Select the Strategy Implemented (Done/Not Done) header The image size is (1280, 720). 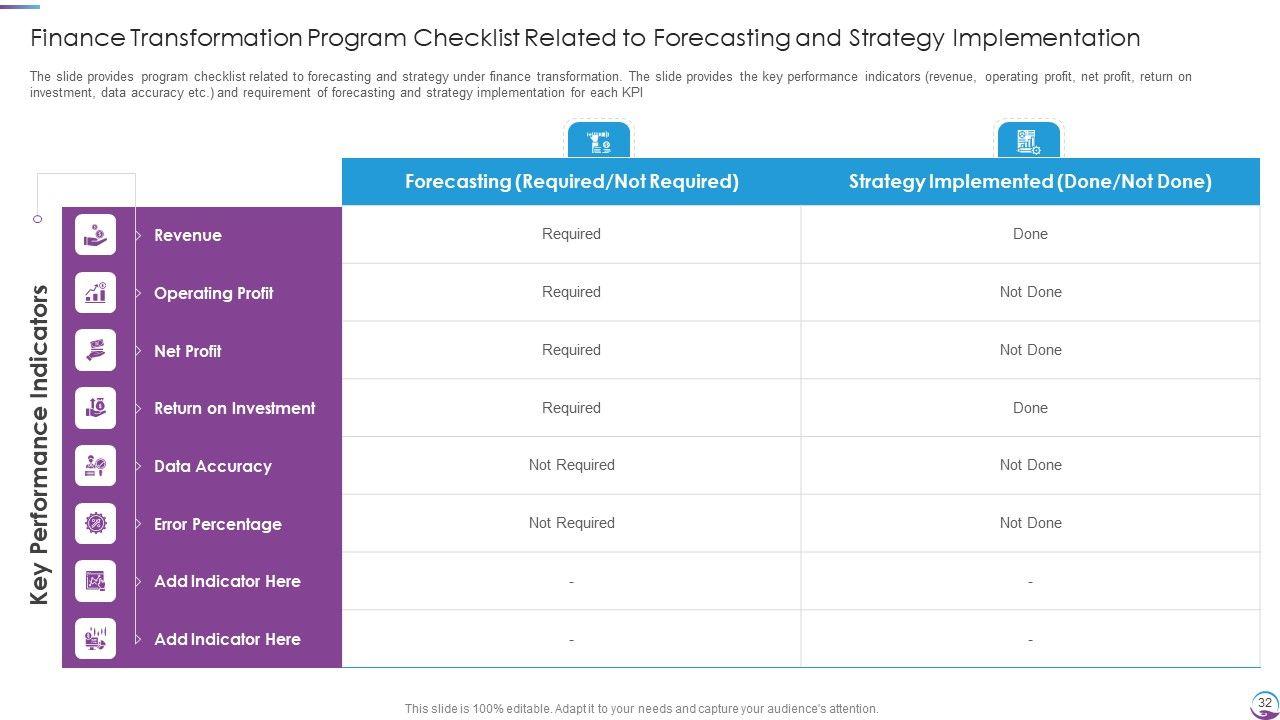coord(1030,181)
